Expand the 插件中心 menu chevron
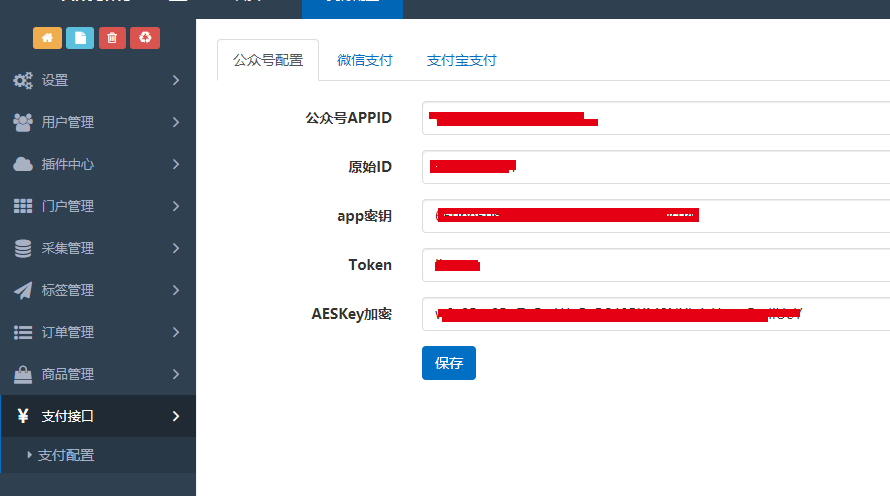890x496 pixels. pos(176,164)
